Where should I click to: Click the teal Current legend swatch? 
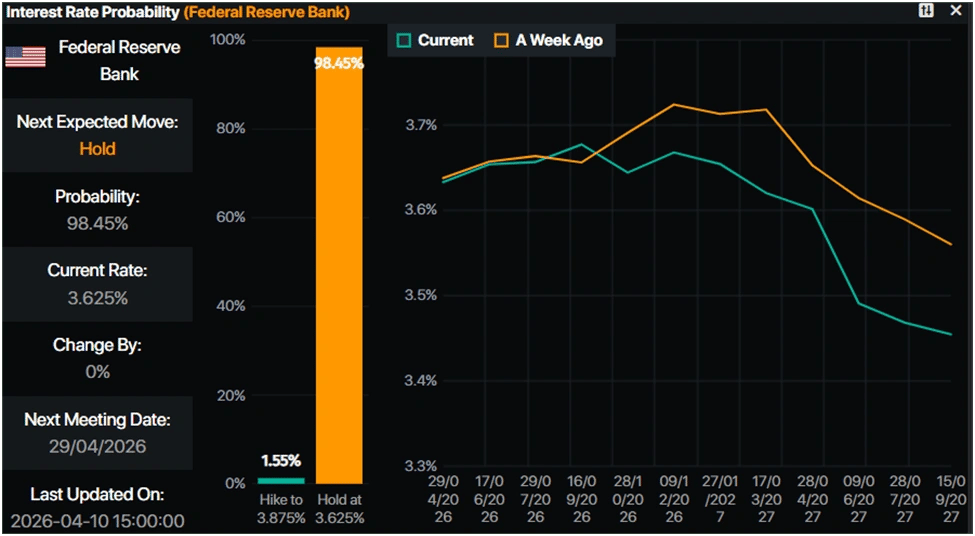404,40
